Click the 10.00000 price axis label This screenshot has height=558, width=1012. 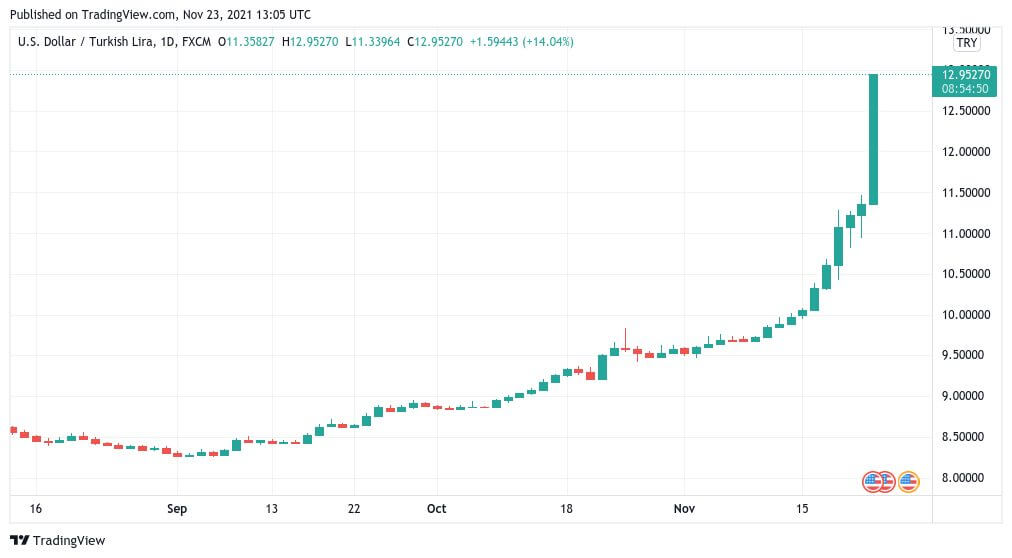click(x=966, y=315)
